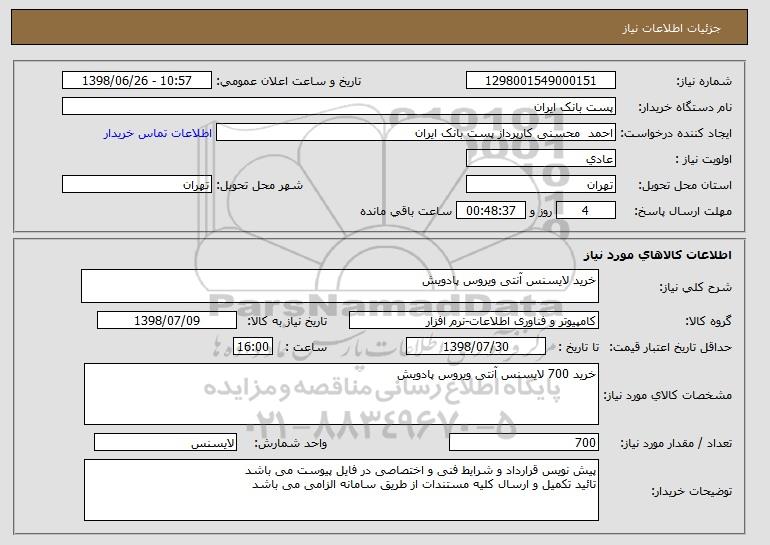Click the general description box خرید لایسنس آنتی ویروس پادویش

(340, 286)
